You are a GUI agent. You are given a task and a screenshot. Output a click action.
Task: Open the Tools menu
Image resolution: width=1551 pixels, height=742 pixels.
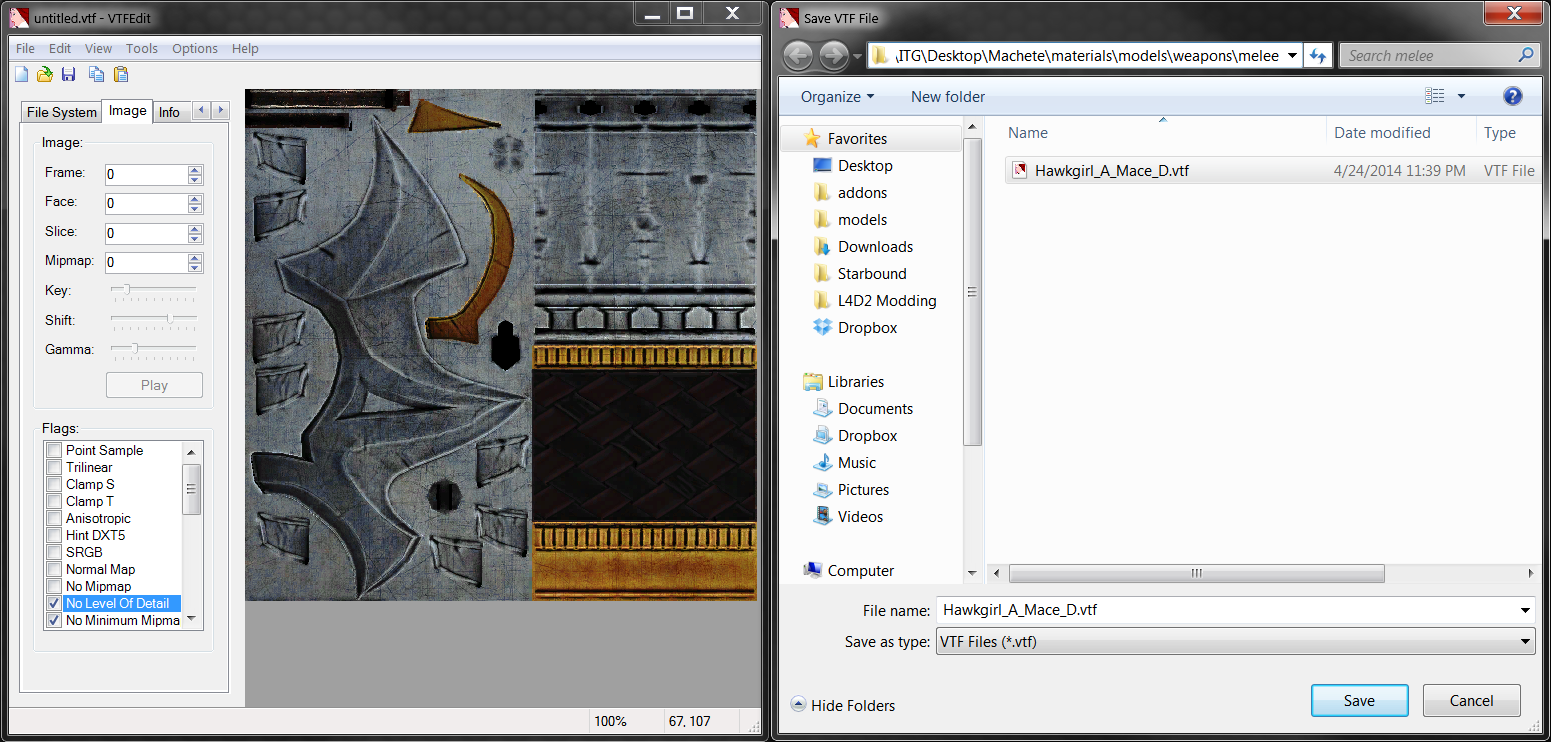(142, 48)
